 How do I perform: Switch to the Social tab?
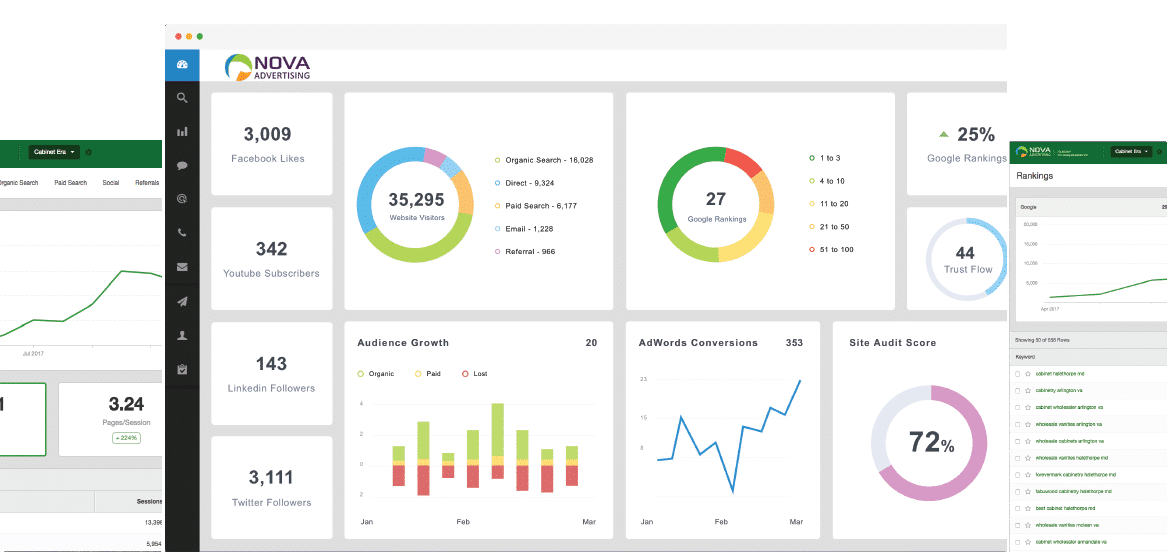111,182
